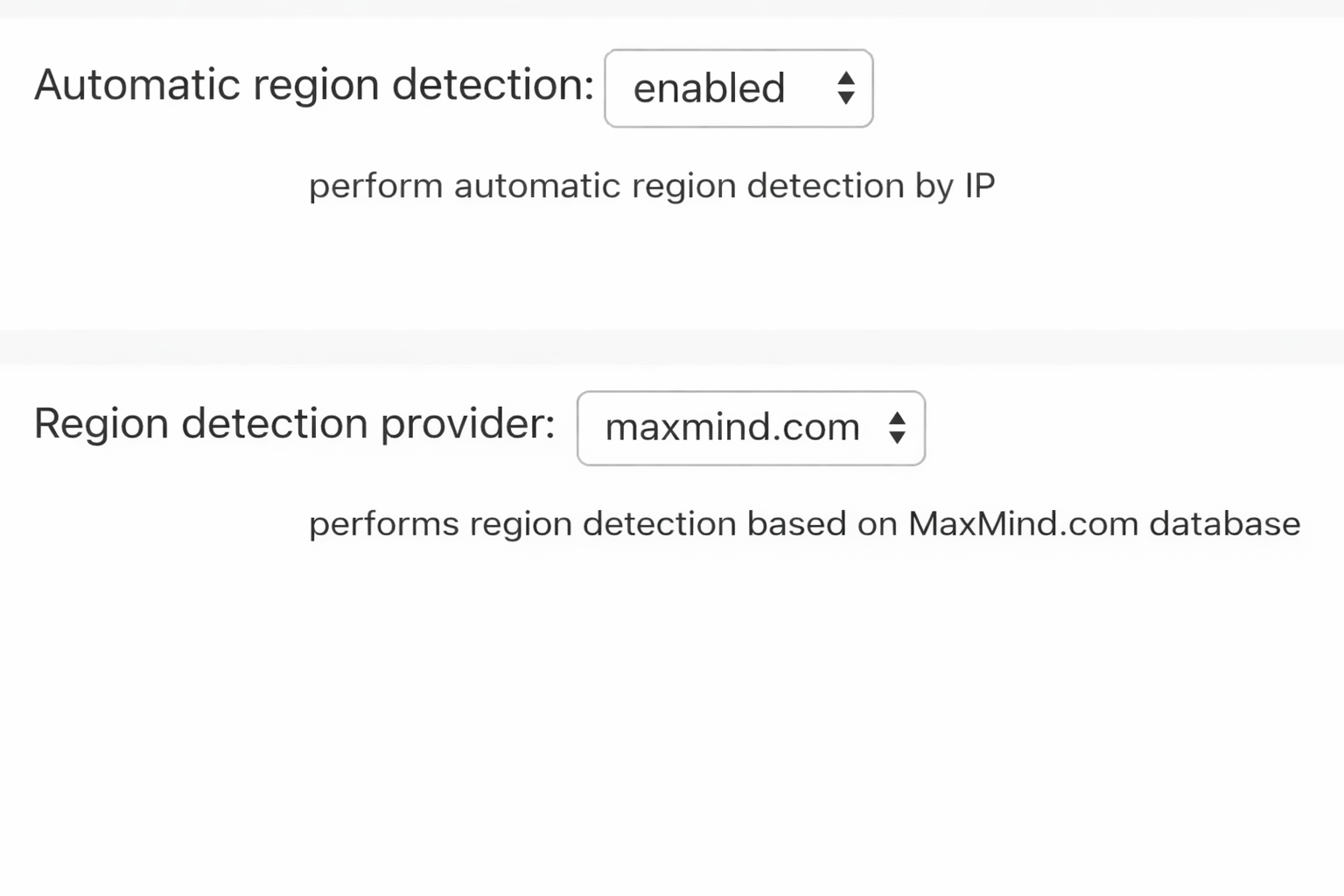Image resolution: width=1344 pixels, height=896 pixels.
Task: Click the up-down arrows beside "maxmind.com"
Action: (x=897, y=428)
